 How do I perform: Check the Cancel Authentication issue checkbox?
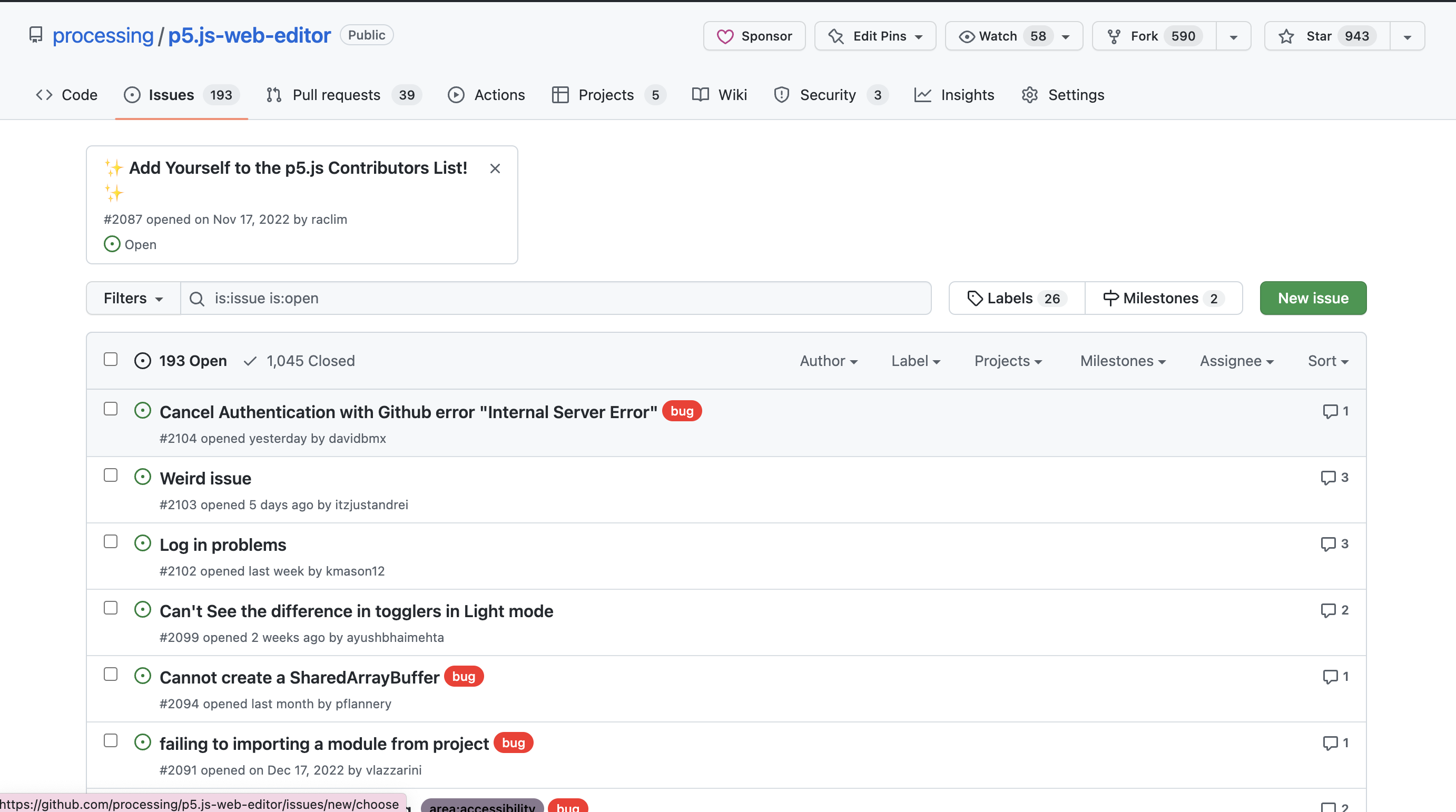[x=111, y=409]
